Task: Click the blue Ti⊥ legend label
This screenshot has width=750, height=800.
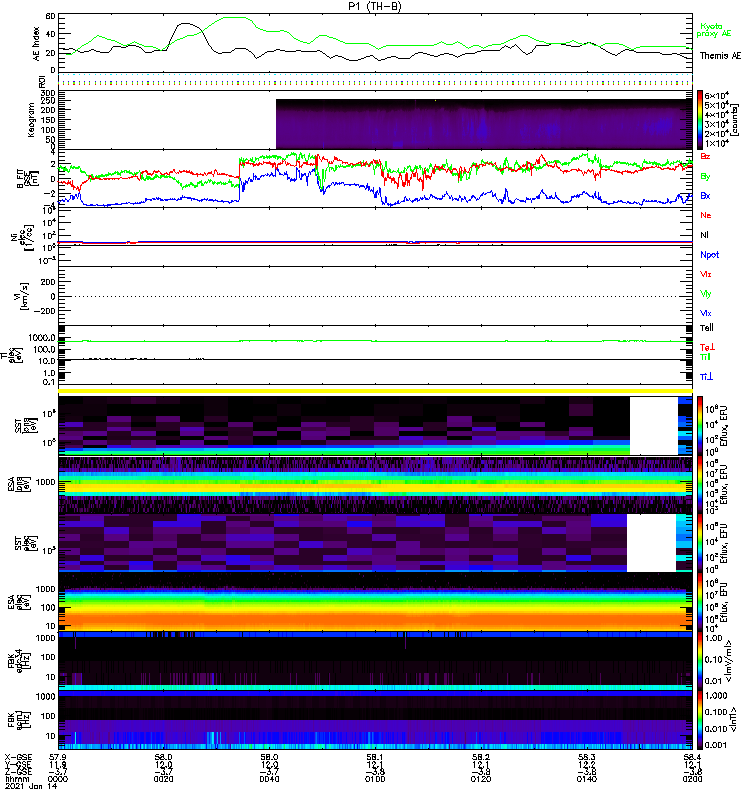Action: [706, 377]
